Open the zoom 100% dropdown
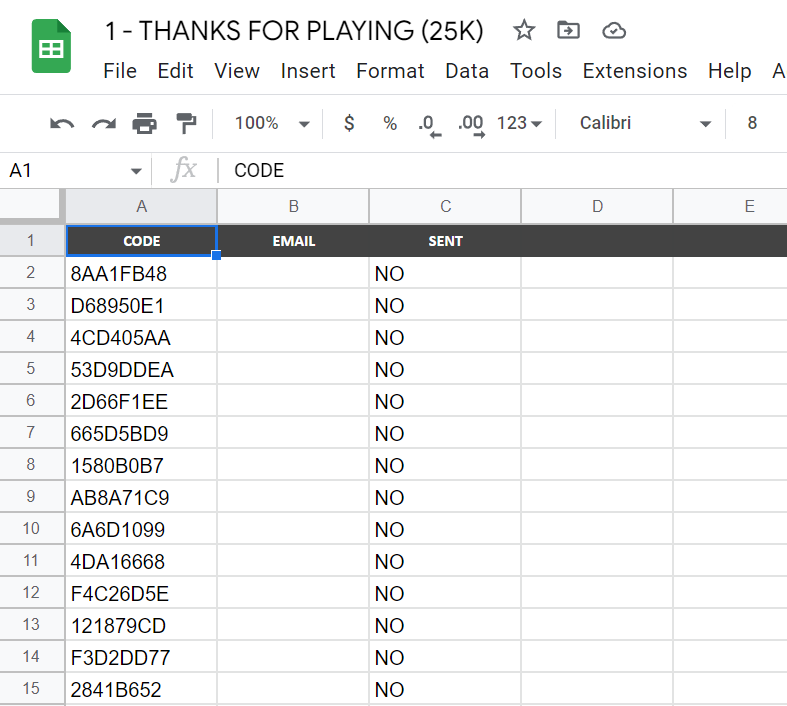This screenshot has height=706, width=787. click(272, 123)
